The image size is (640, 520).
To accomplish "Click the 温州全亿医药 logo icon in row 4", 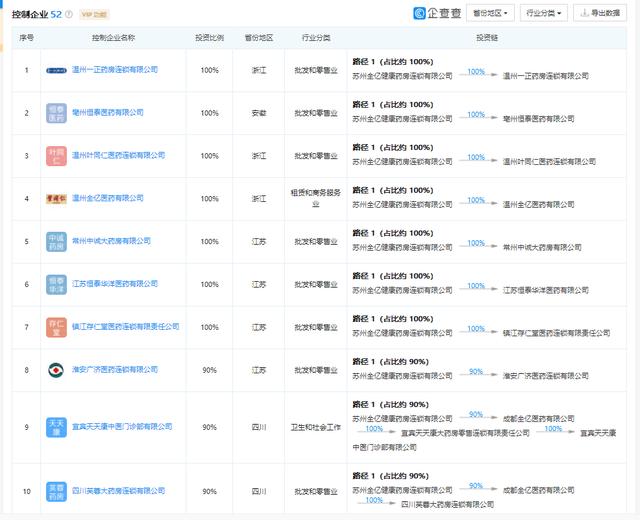I will (x=56, y=199).
